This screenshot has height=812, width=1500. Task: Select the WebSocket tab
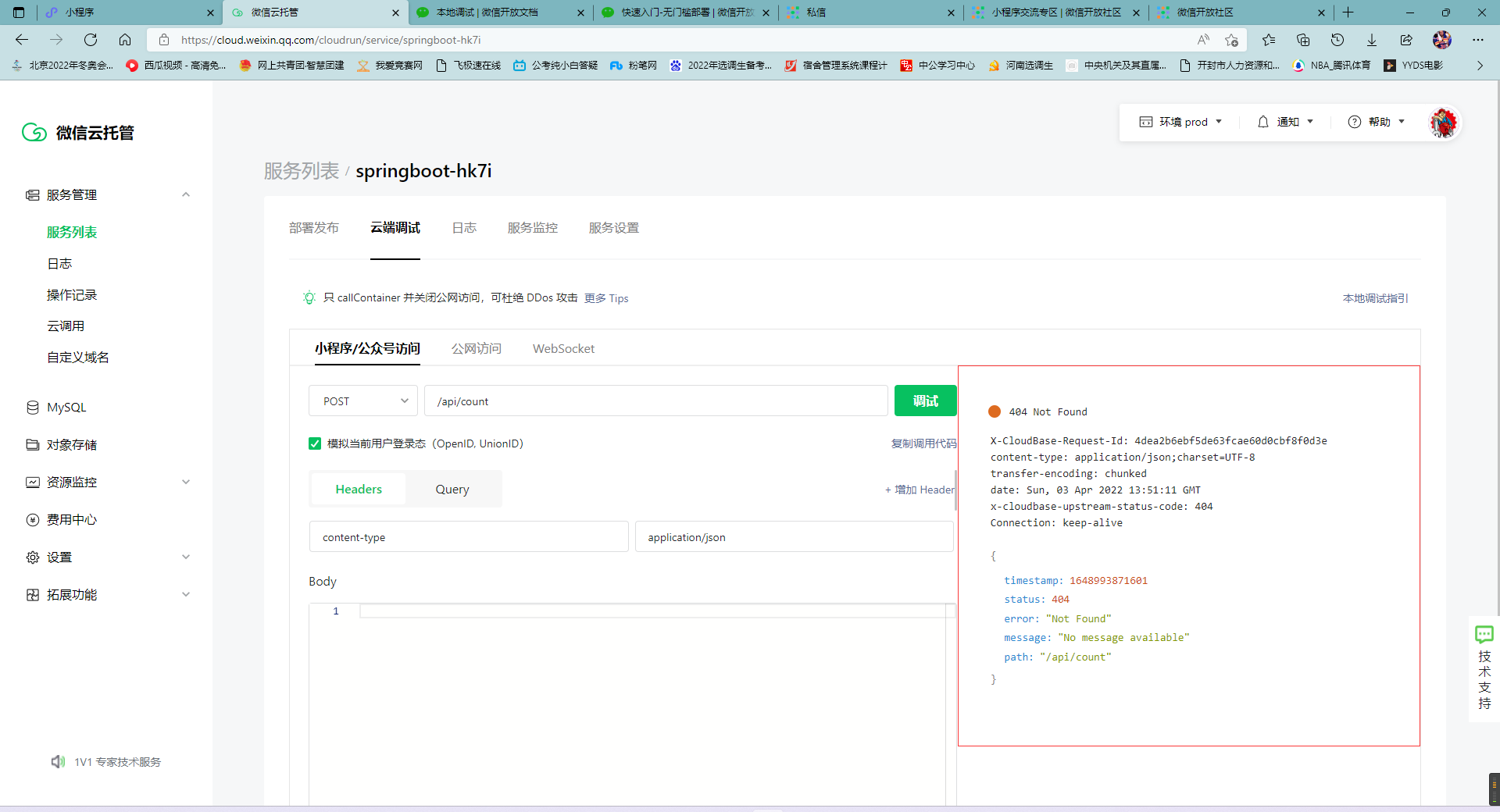point(564,348)
